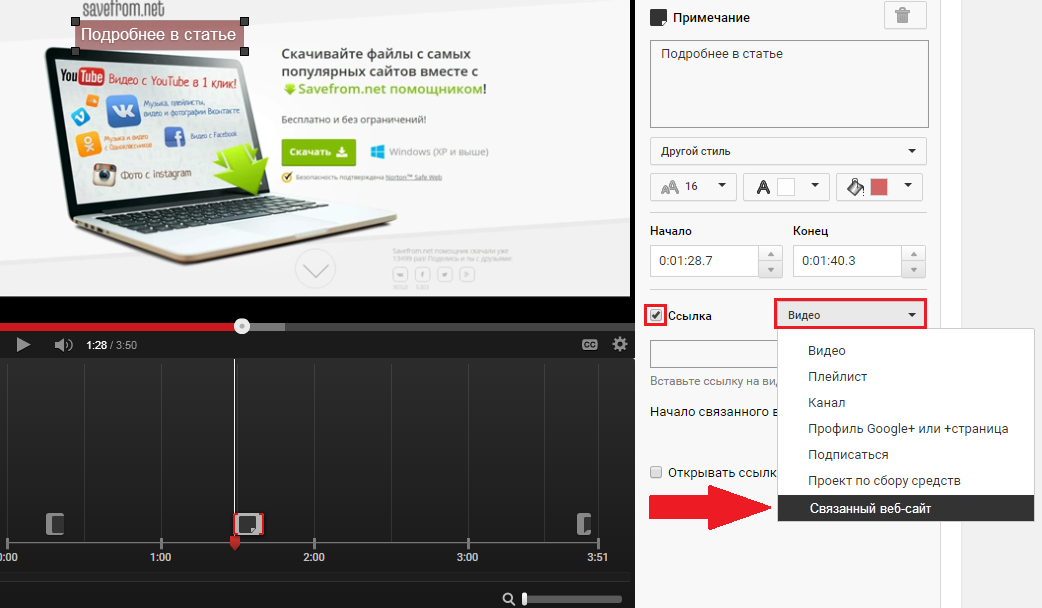Click the white text color swatch

(x=786, y=187)
